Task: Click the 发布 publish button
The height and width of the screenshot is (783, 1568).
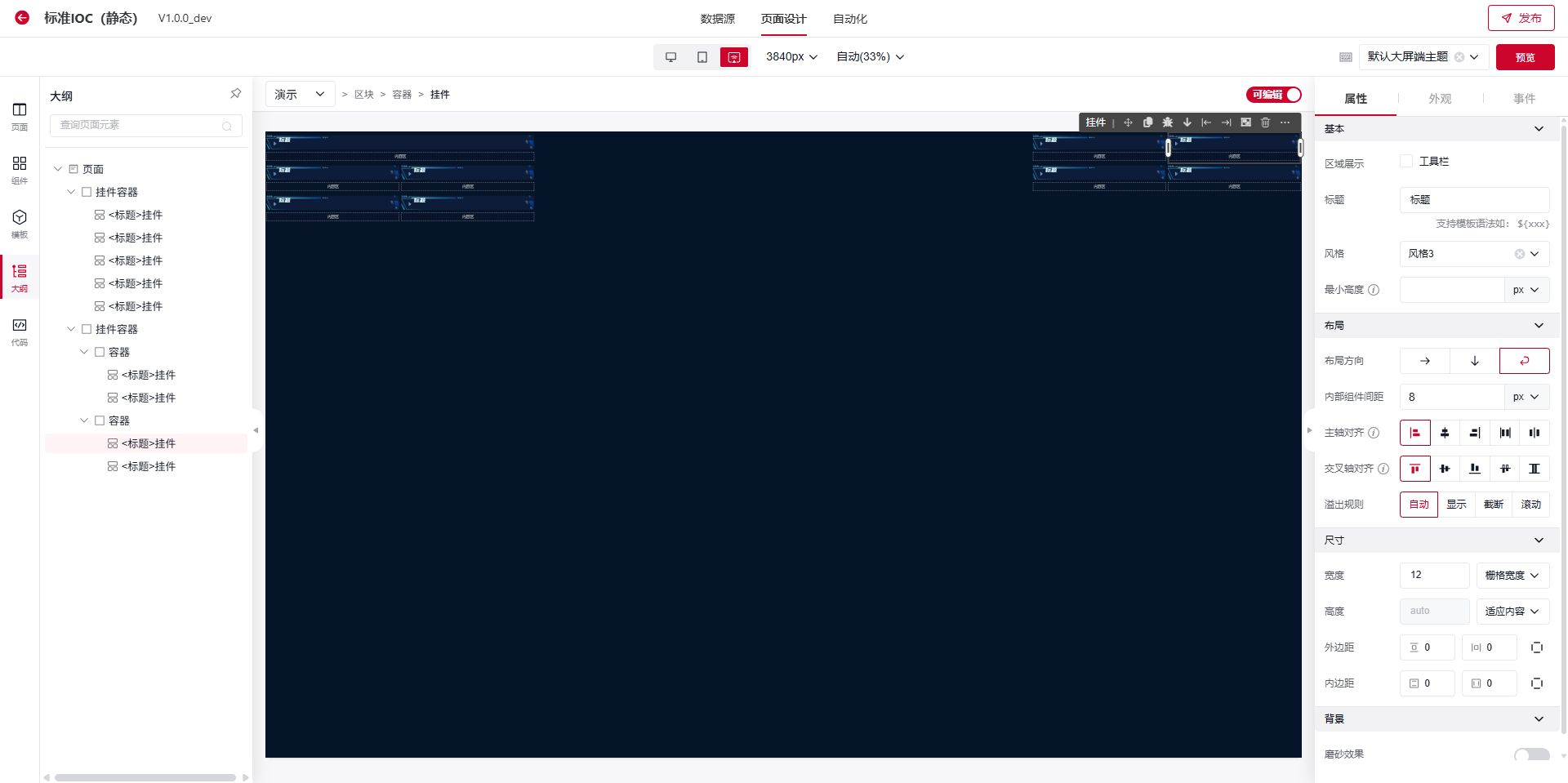Action: [1521, 18]
